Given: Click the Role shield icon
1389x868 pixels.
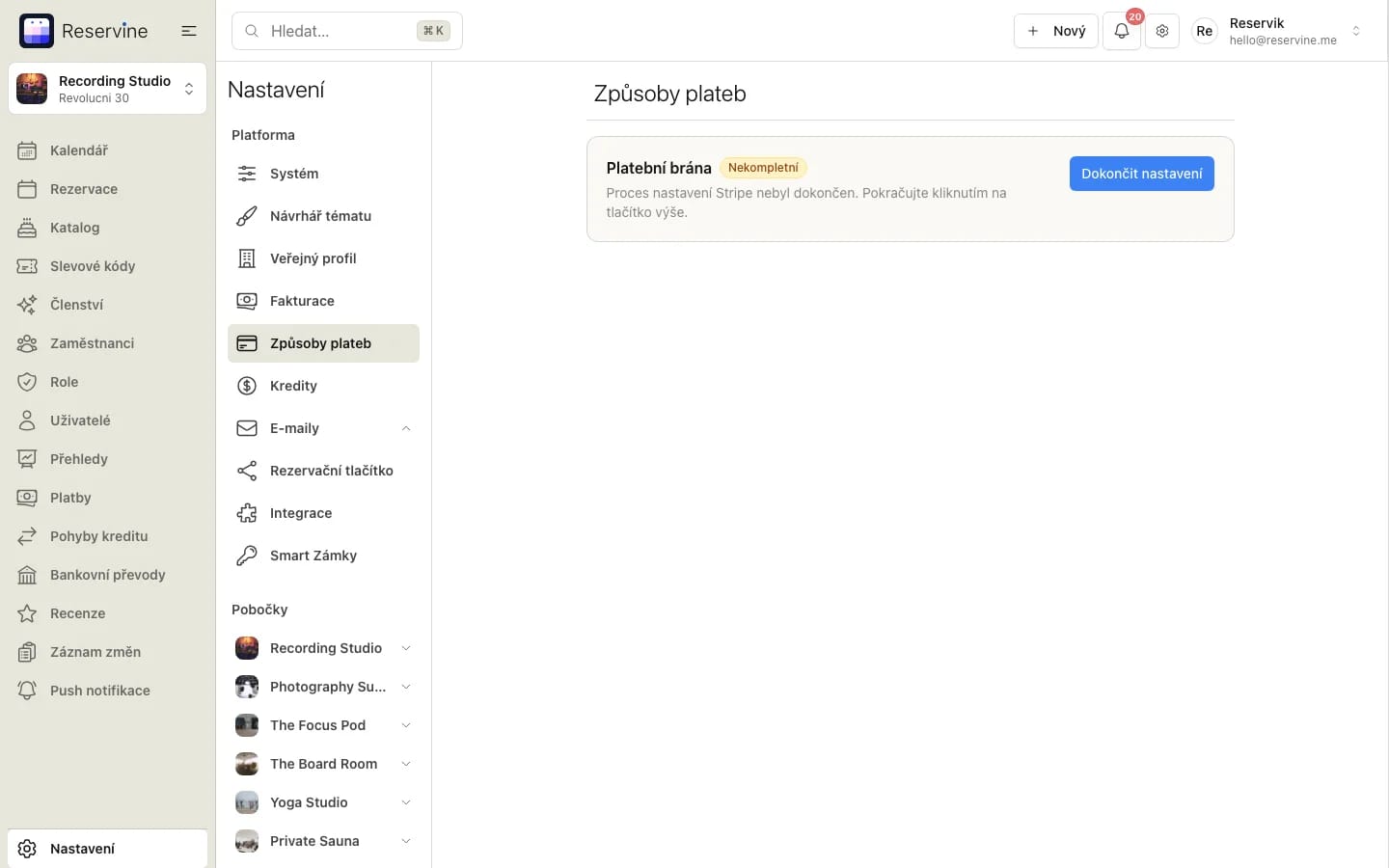Looking at the screenshot, I should pyautogui.click(x=27, y=382).
